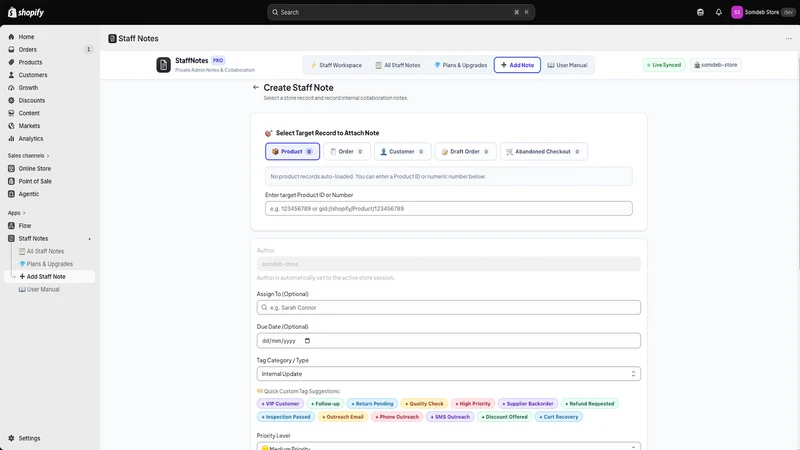800x450 pixels.
Task: Open the Staff Workspace tab
Action: [x=336, y=65]
